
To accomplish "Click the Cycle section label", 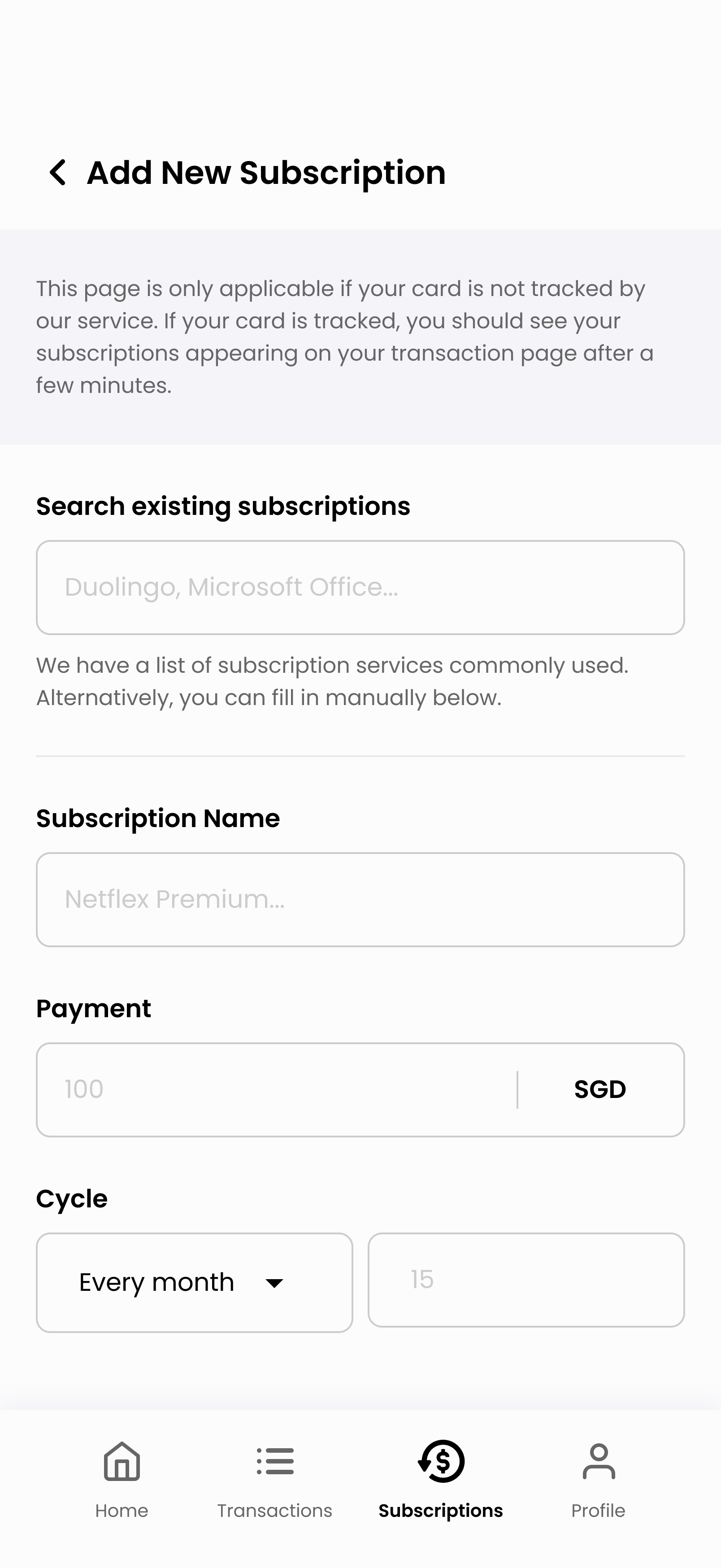I will pyautogui.click(x=72, y=1198).
